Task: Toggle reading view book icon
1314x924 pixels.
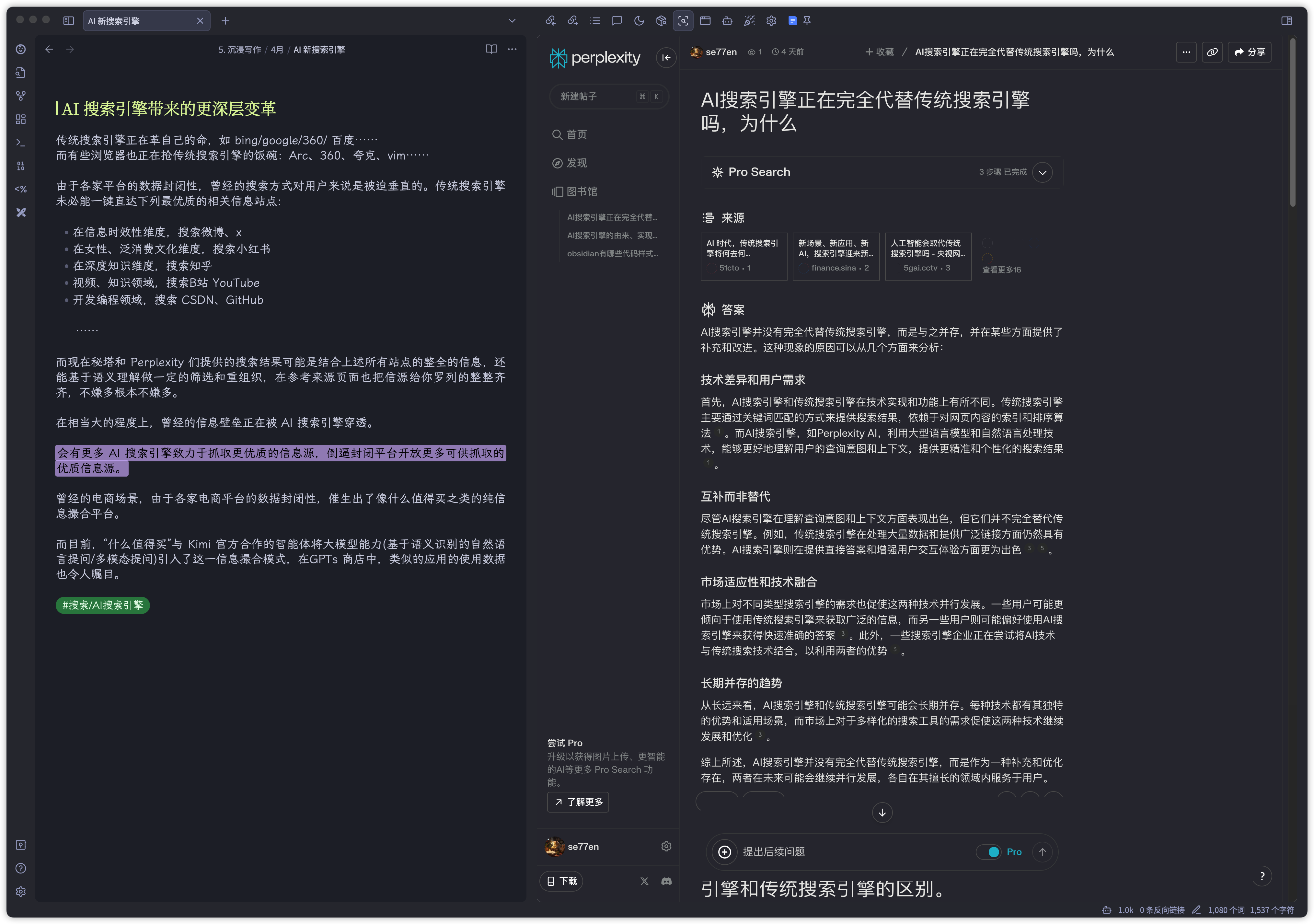Action: [x=491, y=49]
